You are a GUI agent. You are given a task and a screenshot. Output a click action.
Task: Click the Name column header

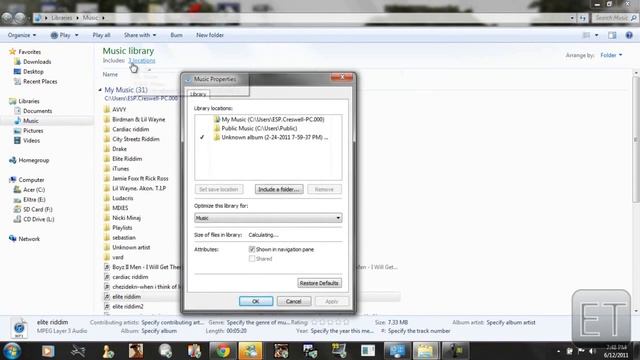110,74
